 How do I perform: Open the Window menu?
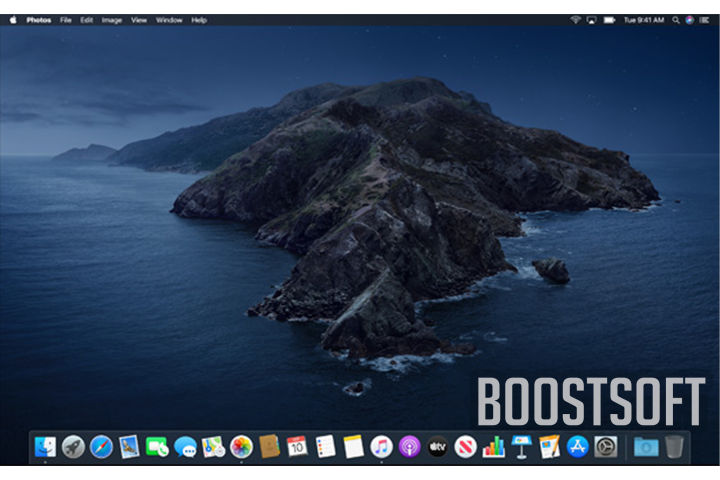[169, 20]
